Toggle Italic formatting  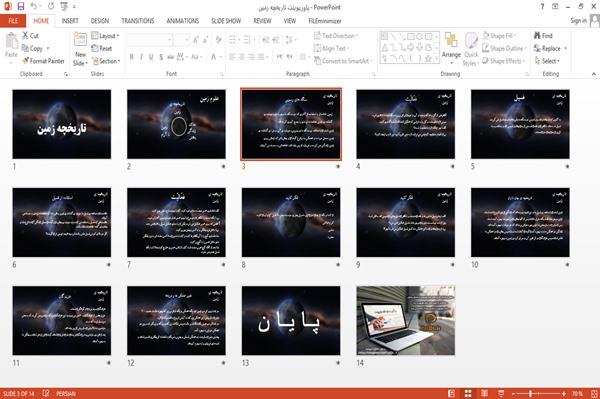[x=141, y=57]
